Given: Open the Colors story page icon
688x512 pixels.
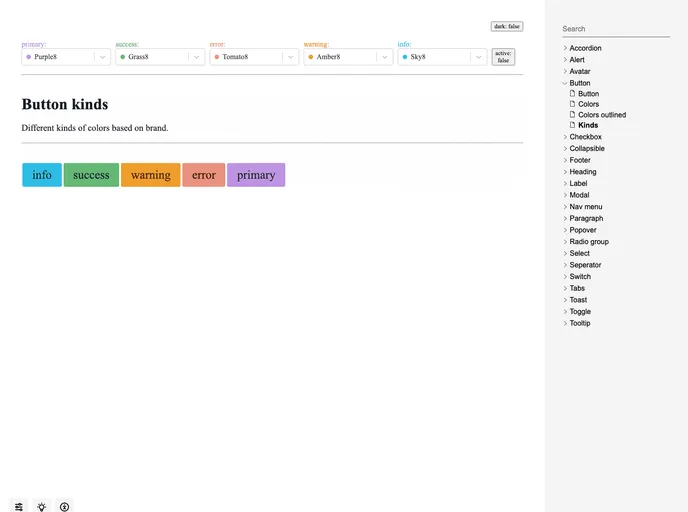Looking at the screenshot, I should (x=572, y=104).
